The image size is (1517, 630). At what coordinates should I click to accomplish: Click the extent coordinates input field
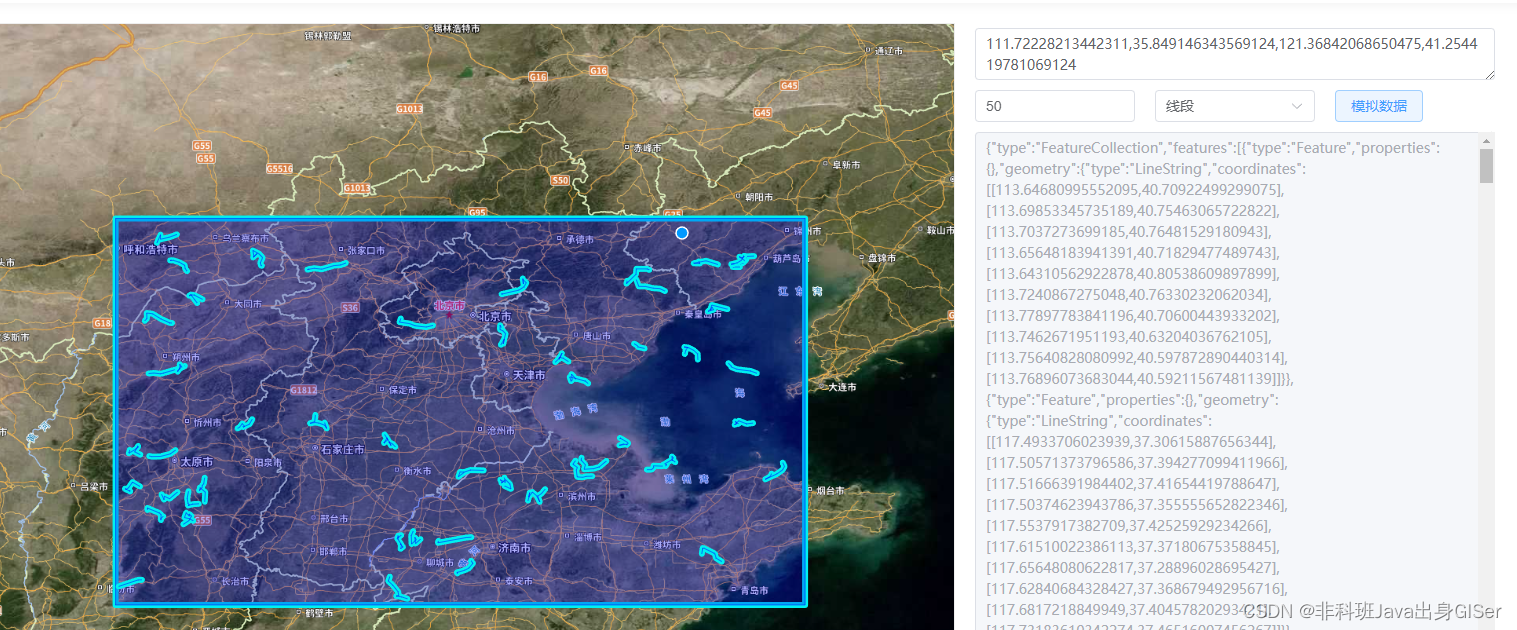(x=1232, y=54)
